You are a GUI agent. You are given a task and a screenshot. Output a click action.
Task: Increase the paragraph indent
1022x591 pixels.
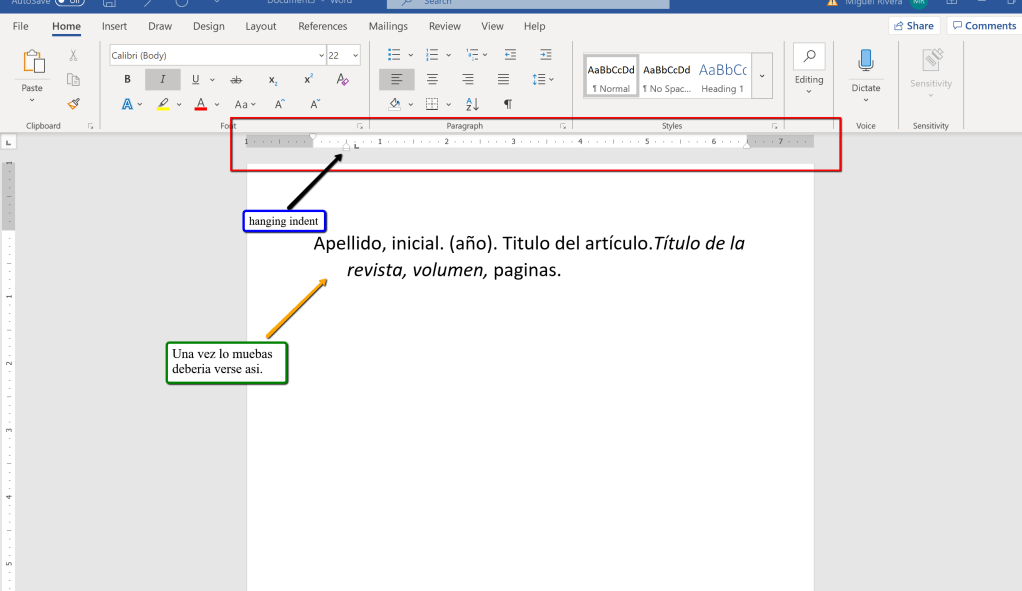(x=545, y=55)
